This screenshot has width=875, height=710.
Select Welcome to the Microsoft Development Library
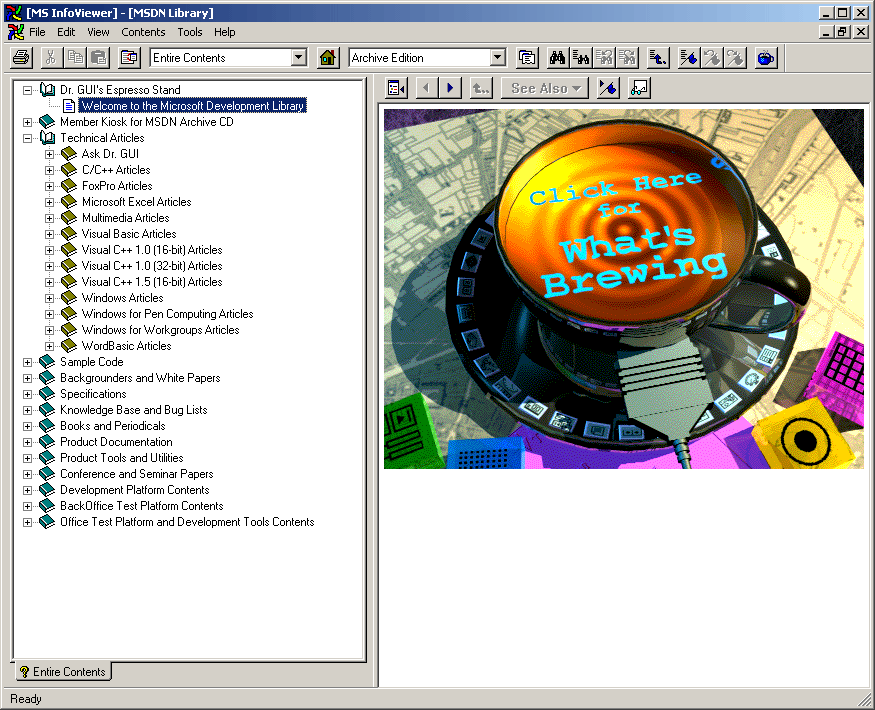pyautogui.click(x=193, y=105)
